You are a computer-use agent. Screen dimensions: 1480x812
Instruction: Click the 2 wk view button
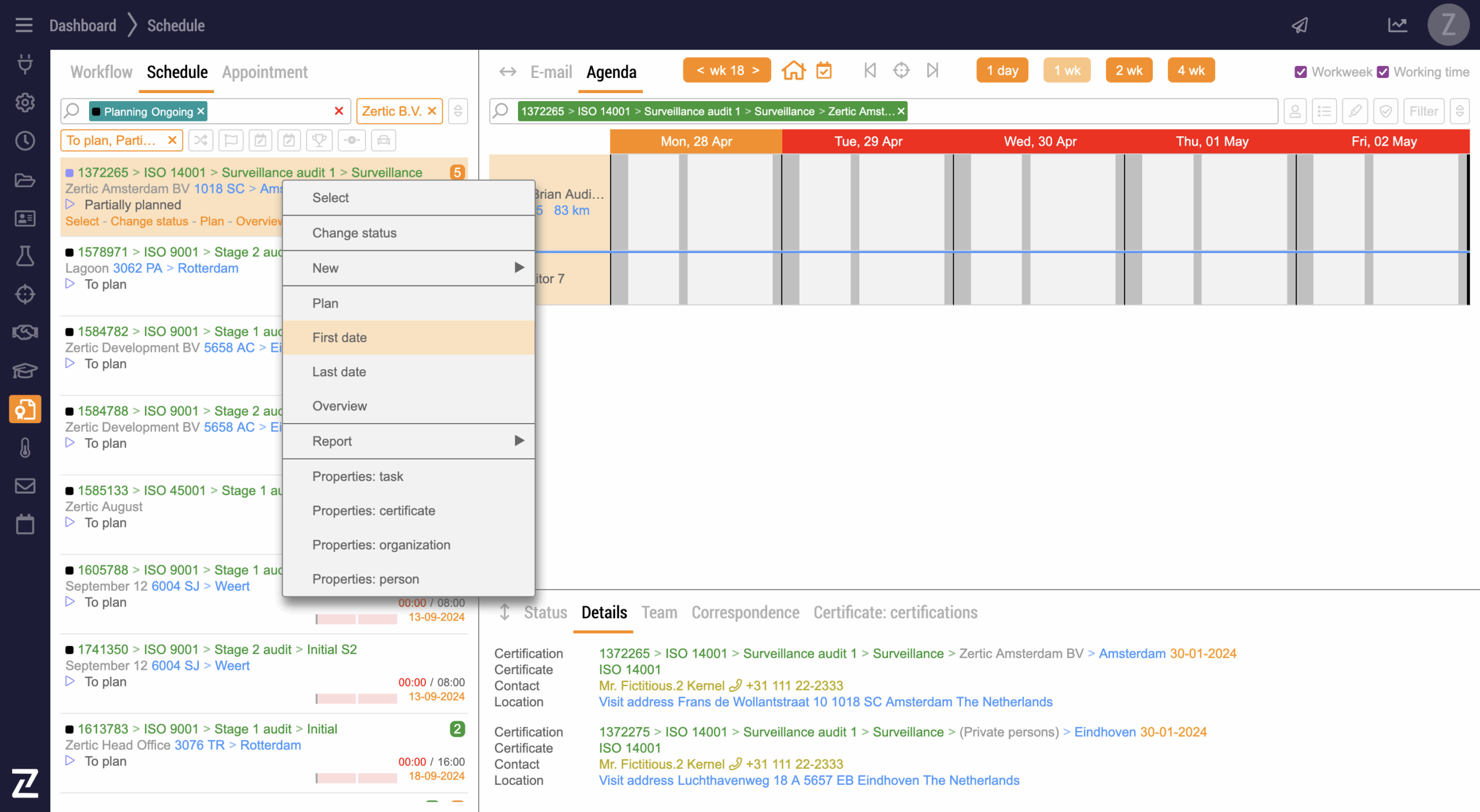click(x=1128, y=71)
